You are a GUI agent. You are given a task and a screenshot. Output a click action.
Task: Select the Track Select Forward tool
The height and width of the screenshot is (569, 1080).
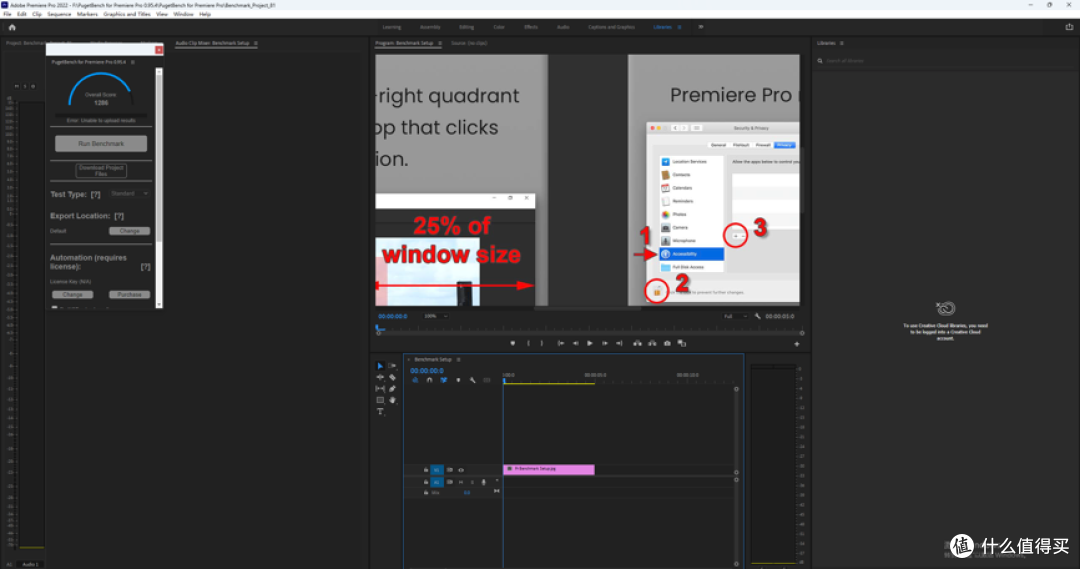pyautogui.click(x=392, y=366)
